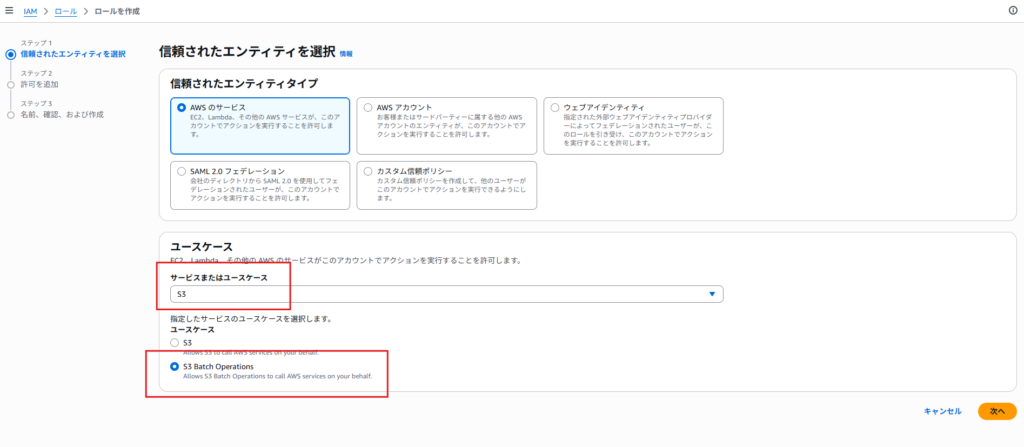Click the dropdown arrow on S3 selector
1024x447 pixels.
pyautogui.click(x=711, y=294)
